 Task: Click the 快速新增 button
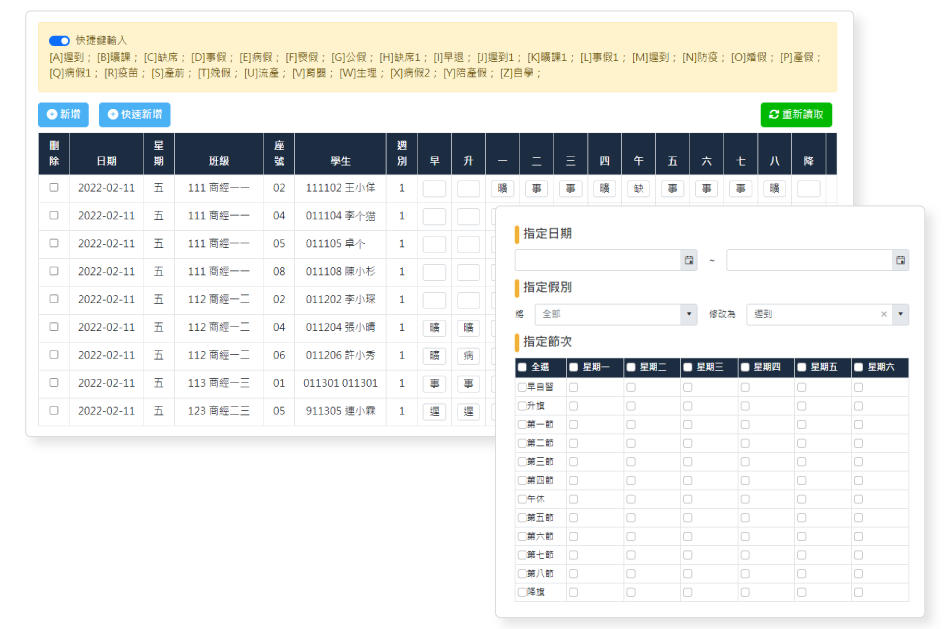click(x=135, y=115)
